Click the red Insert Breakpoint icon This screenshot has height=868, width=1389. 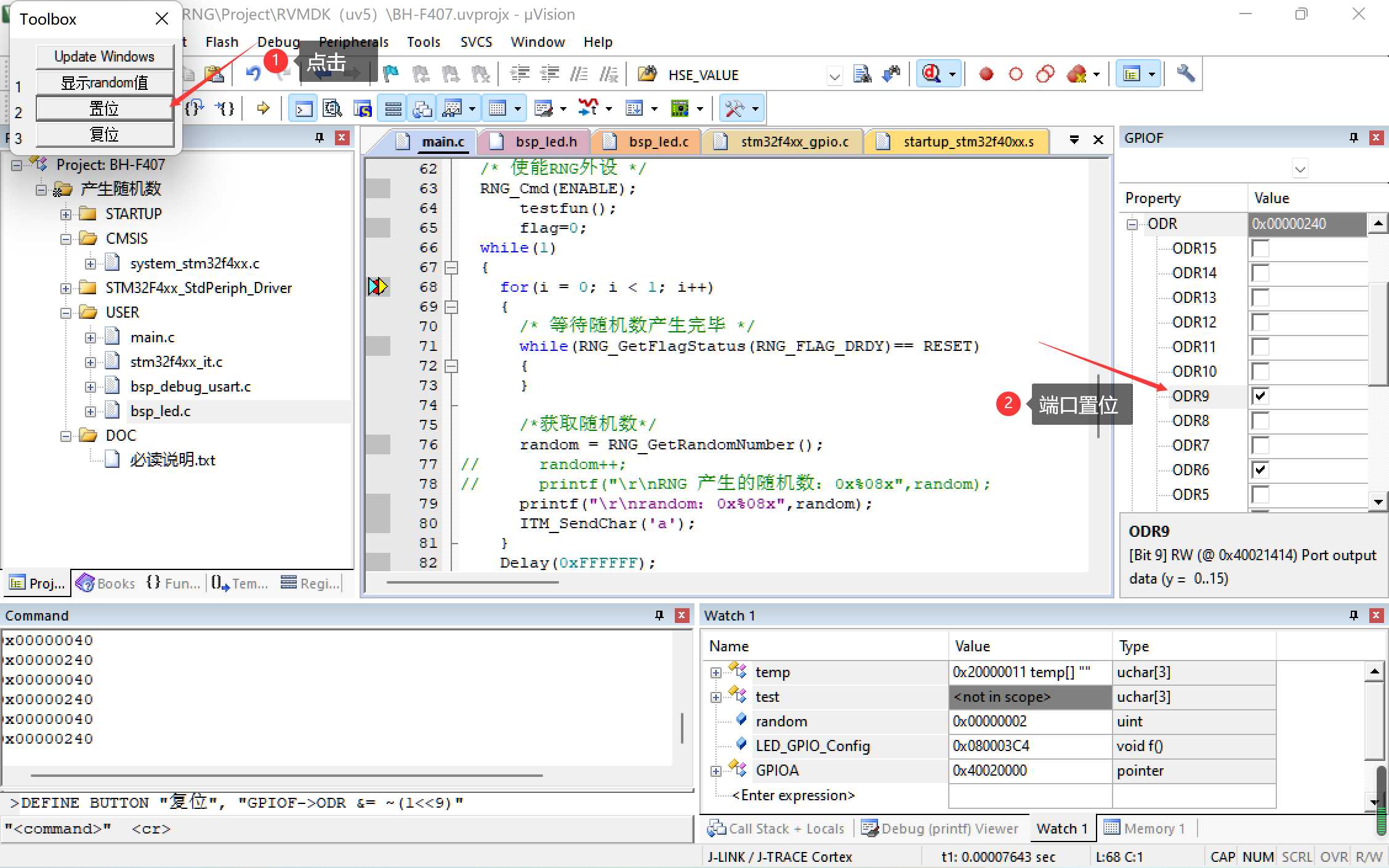pos(986,74)
